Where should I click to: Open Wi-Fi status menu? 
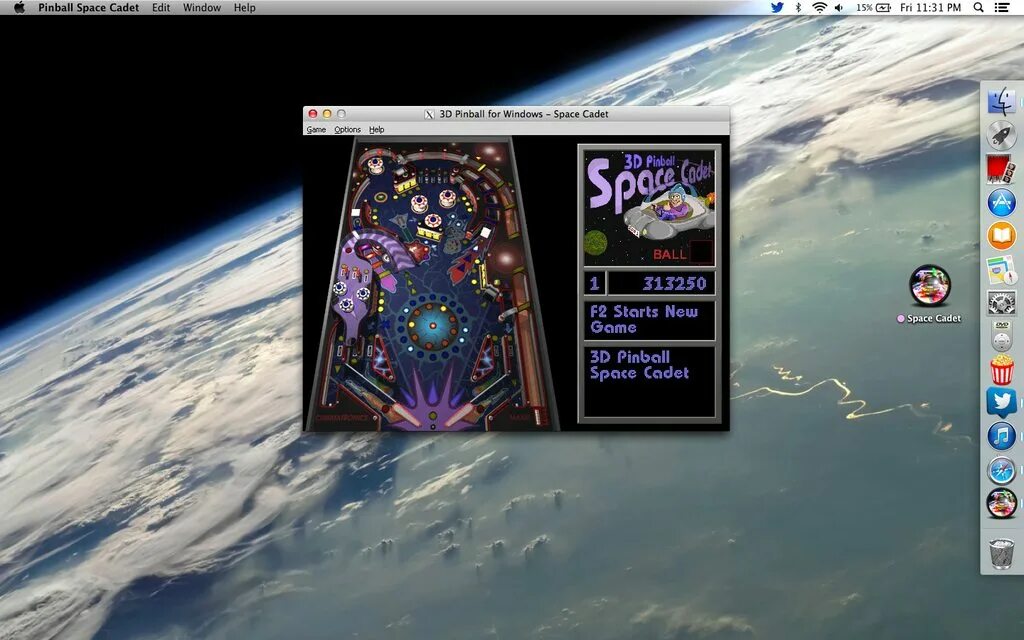(819, 7)
